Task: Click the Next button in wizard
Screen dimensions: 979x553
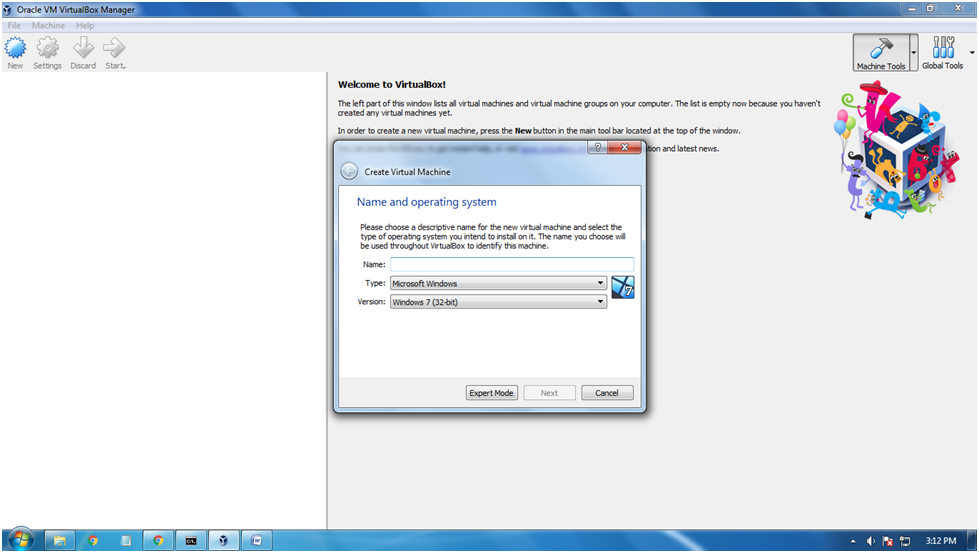Action: [x=549, y=393]
